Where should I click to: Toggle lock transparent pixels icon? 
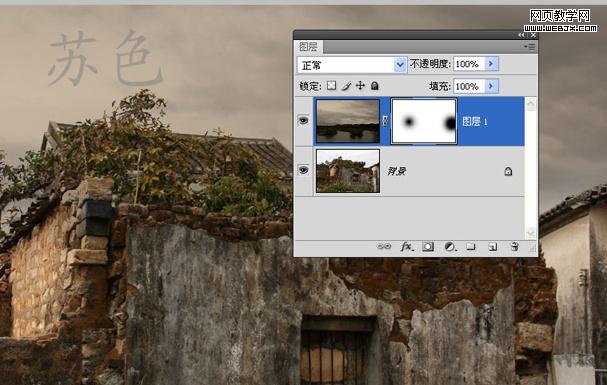(331, 86)
